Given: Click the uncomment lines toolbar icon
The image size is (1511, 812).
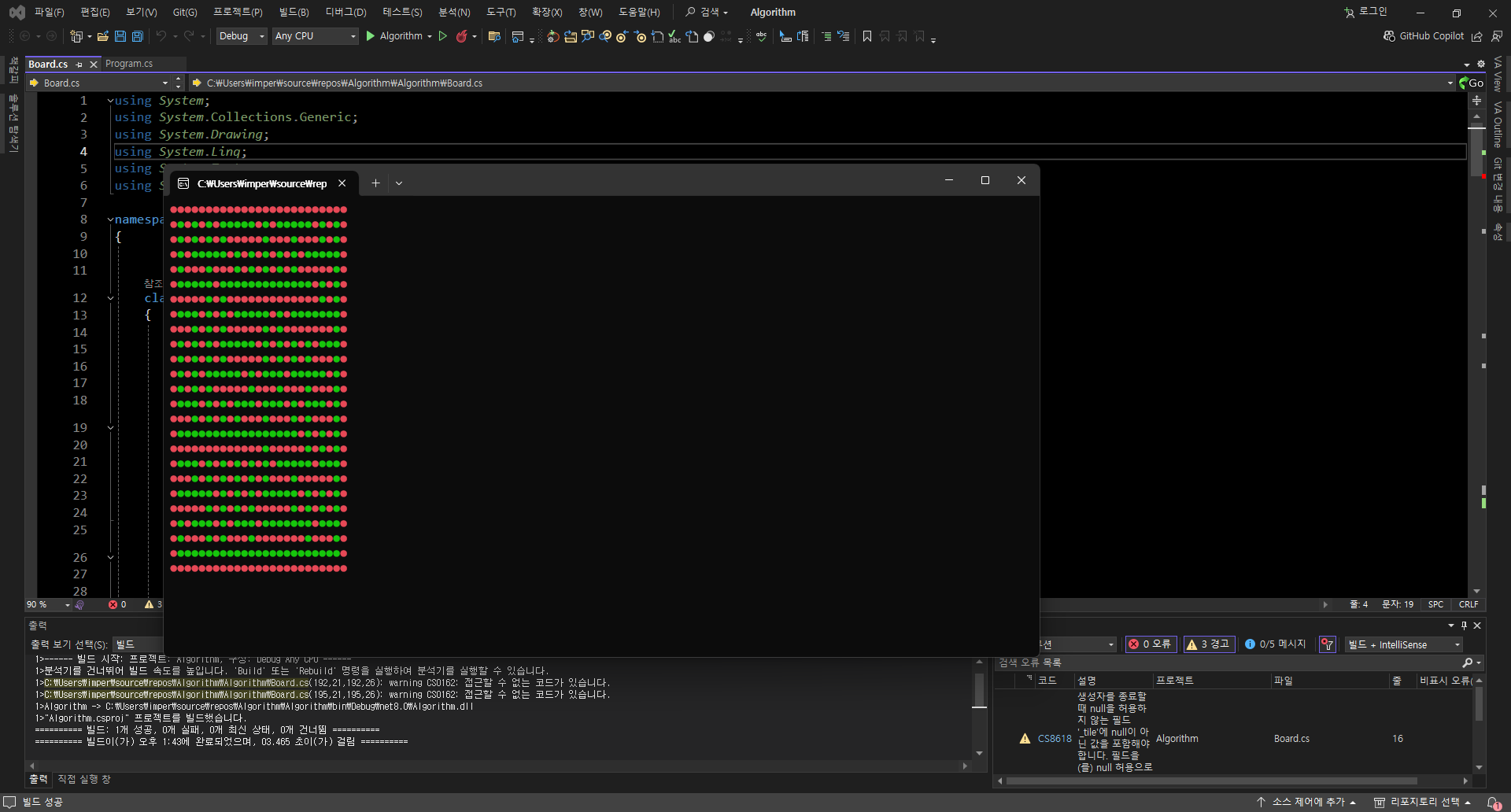Looking at the screenshot, I should point(844,36).
